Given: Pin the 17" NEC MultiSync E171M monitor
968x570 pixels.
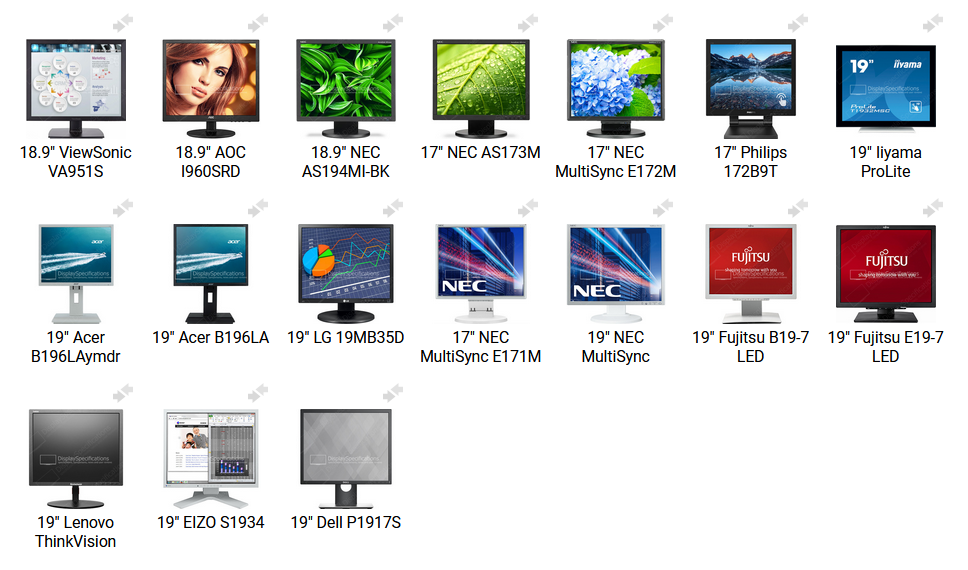Looking at the screenshot, I should click(x=528, y=208).
